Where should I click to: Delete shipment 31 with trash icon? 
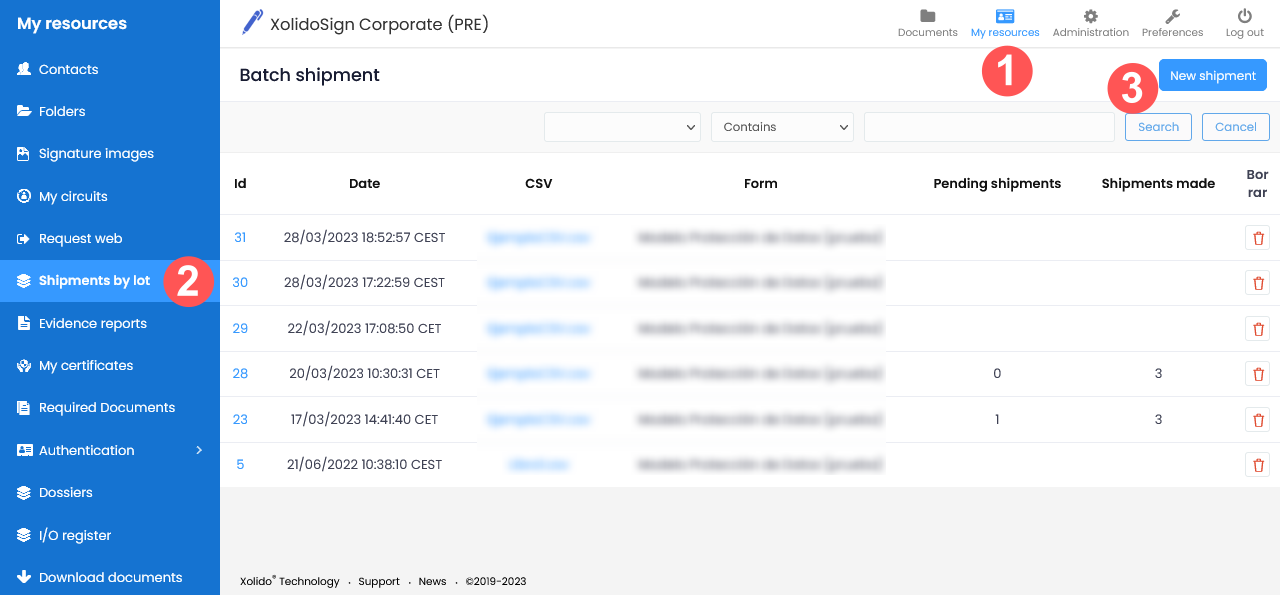(x=1258, y=238)
